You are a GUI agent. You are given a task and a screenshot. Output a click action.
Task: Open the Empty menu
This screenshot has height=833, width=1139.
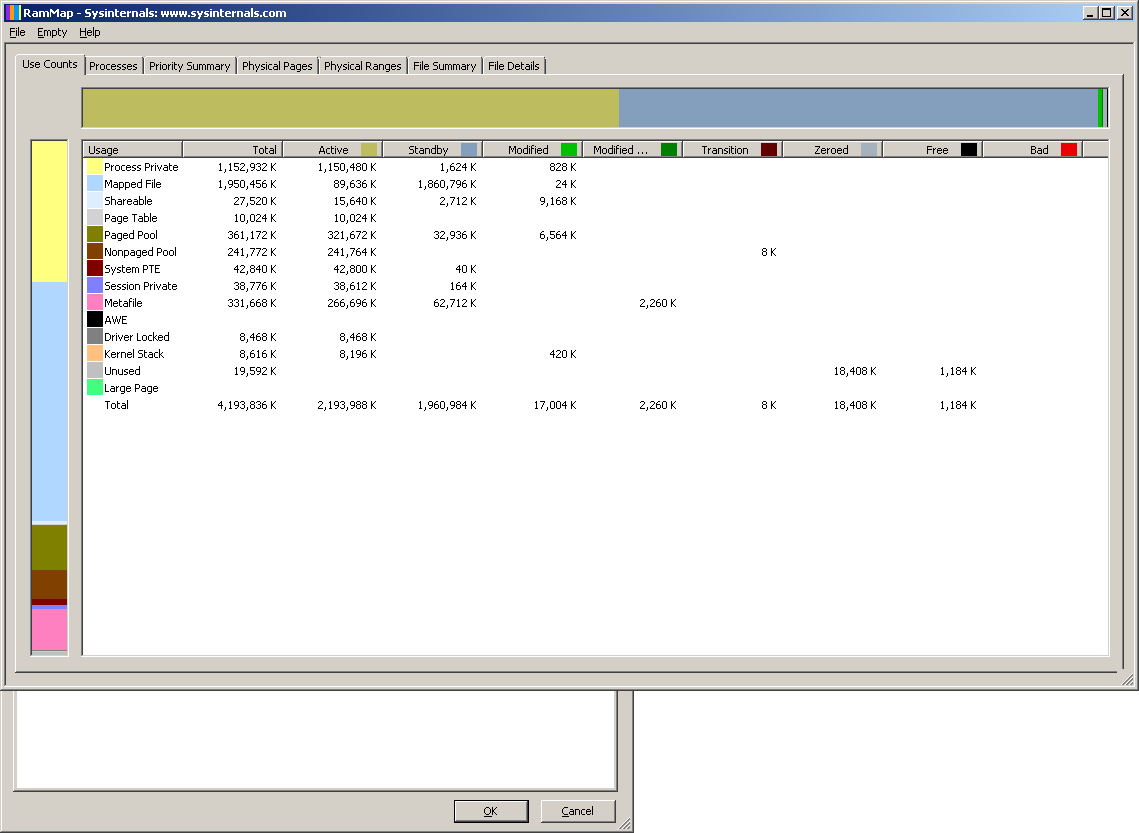pyautogui.click(x=52, y=32)
